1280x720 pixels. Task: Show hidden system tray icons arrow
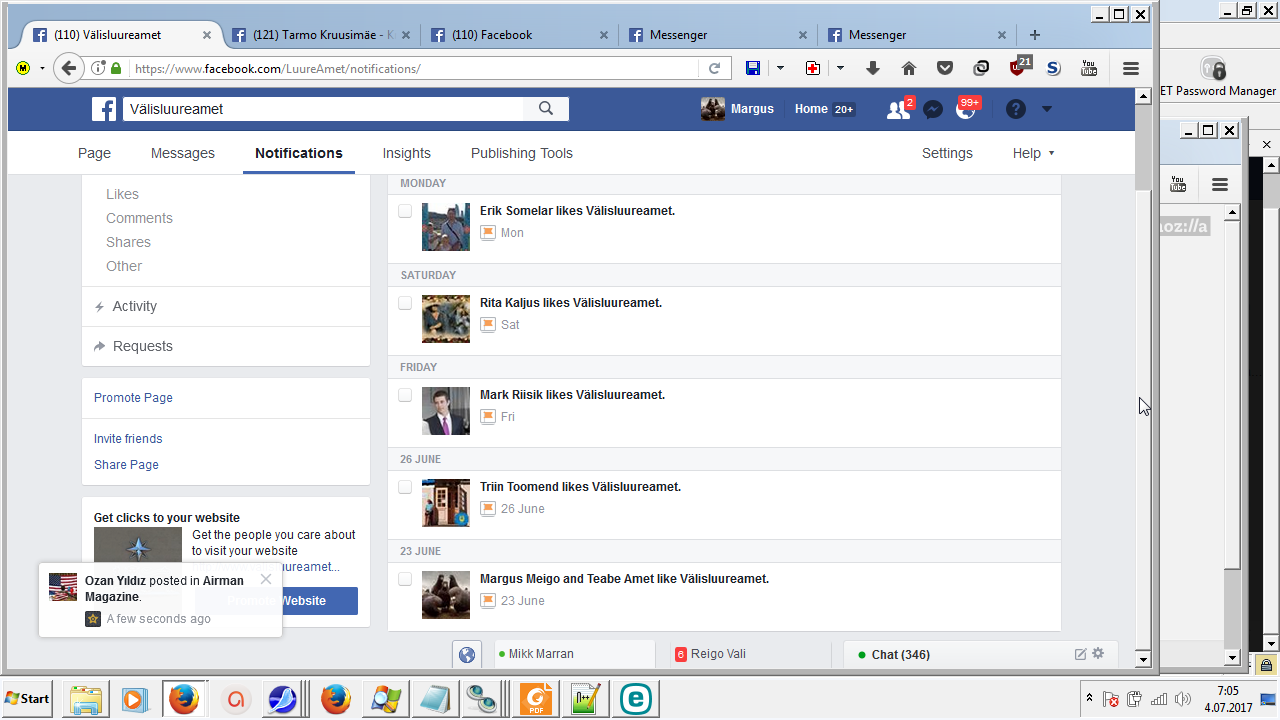coord(1089,698)
